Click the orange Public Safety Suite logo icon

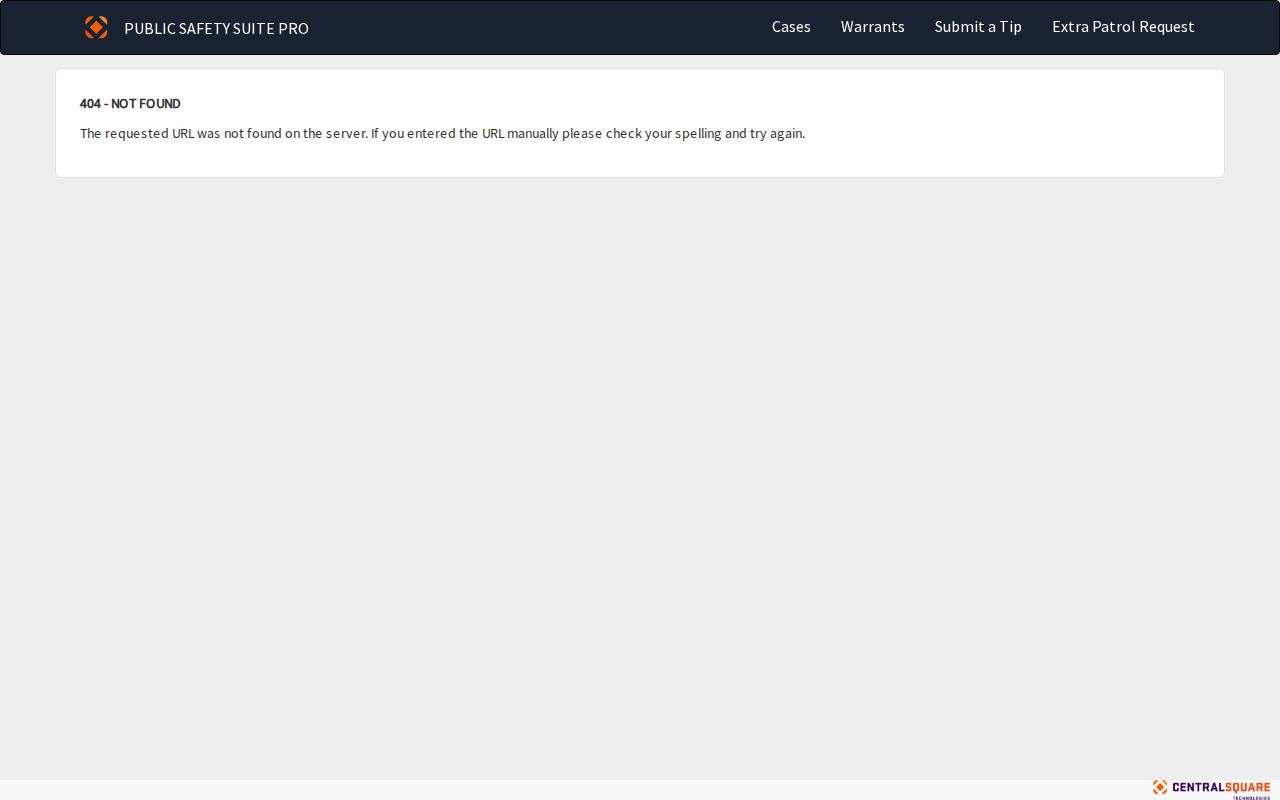[x=96, y=27]
